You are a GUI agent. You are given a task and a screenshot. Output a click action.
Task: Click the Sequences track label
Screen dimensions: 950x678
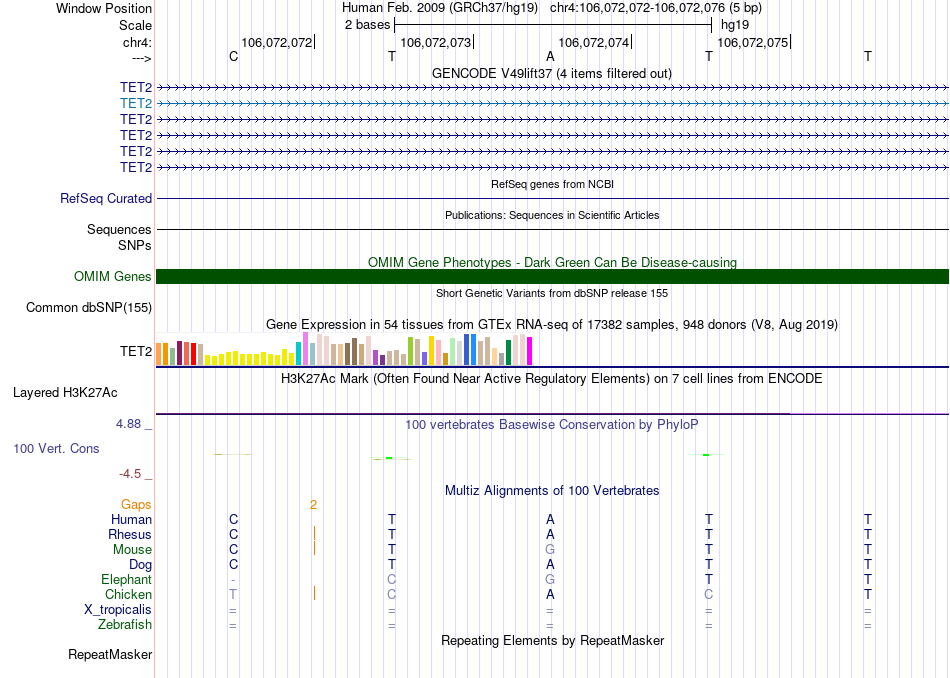(x=119, y=229)
